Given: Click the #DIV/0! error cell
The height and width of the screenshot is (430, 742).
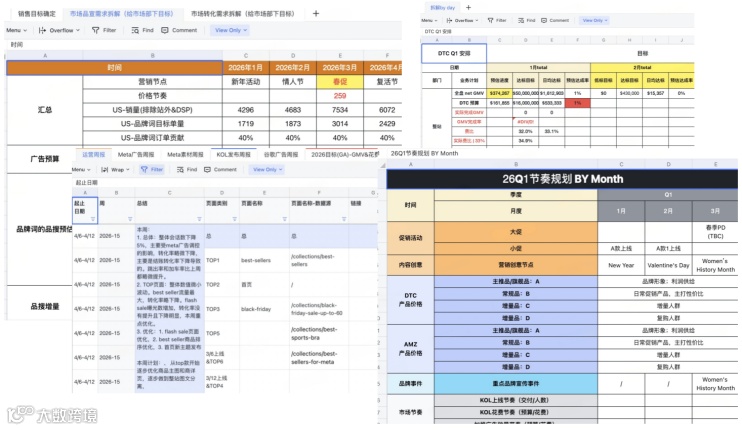Looking at the screenshot, I should pyautogui.click(x=525, y=122).
